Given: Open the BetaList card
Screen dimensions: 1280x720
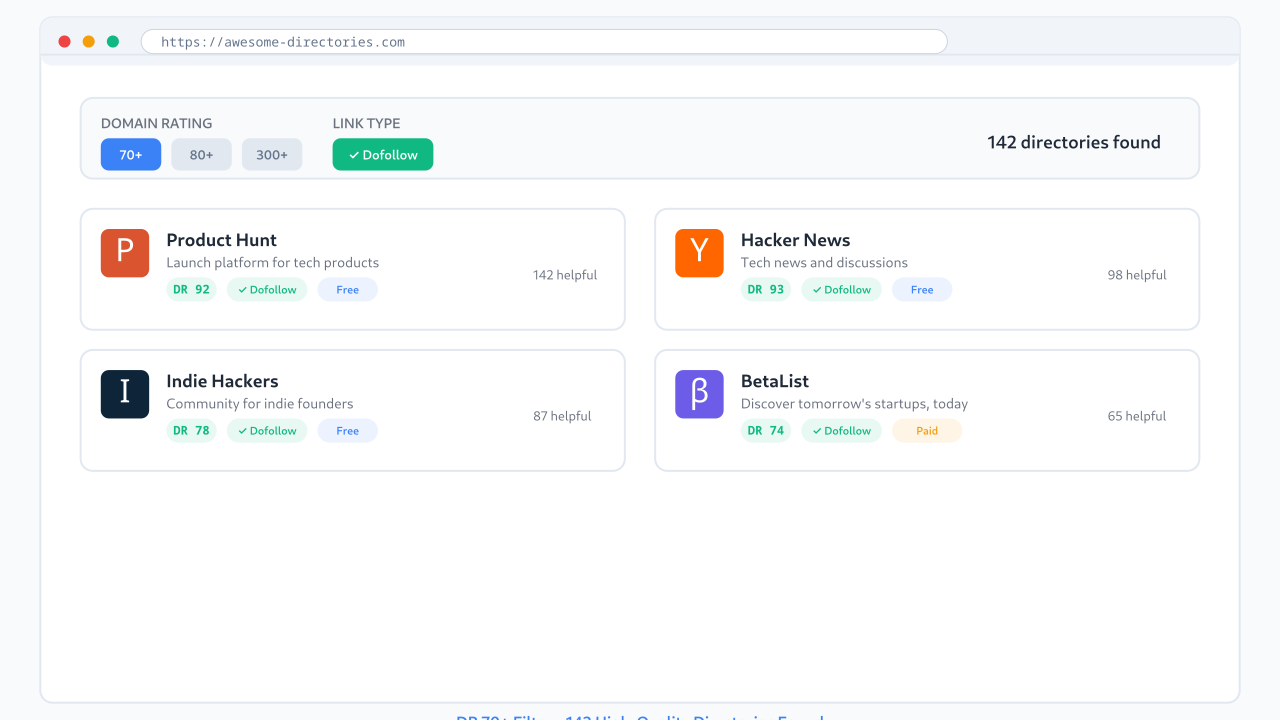Looking at the screenshot, I should tap(926, 410).
